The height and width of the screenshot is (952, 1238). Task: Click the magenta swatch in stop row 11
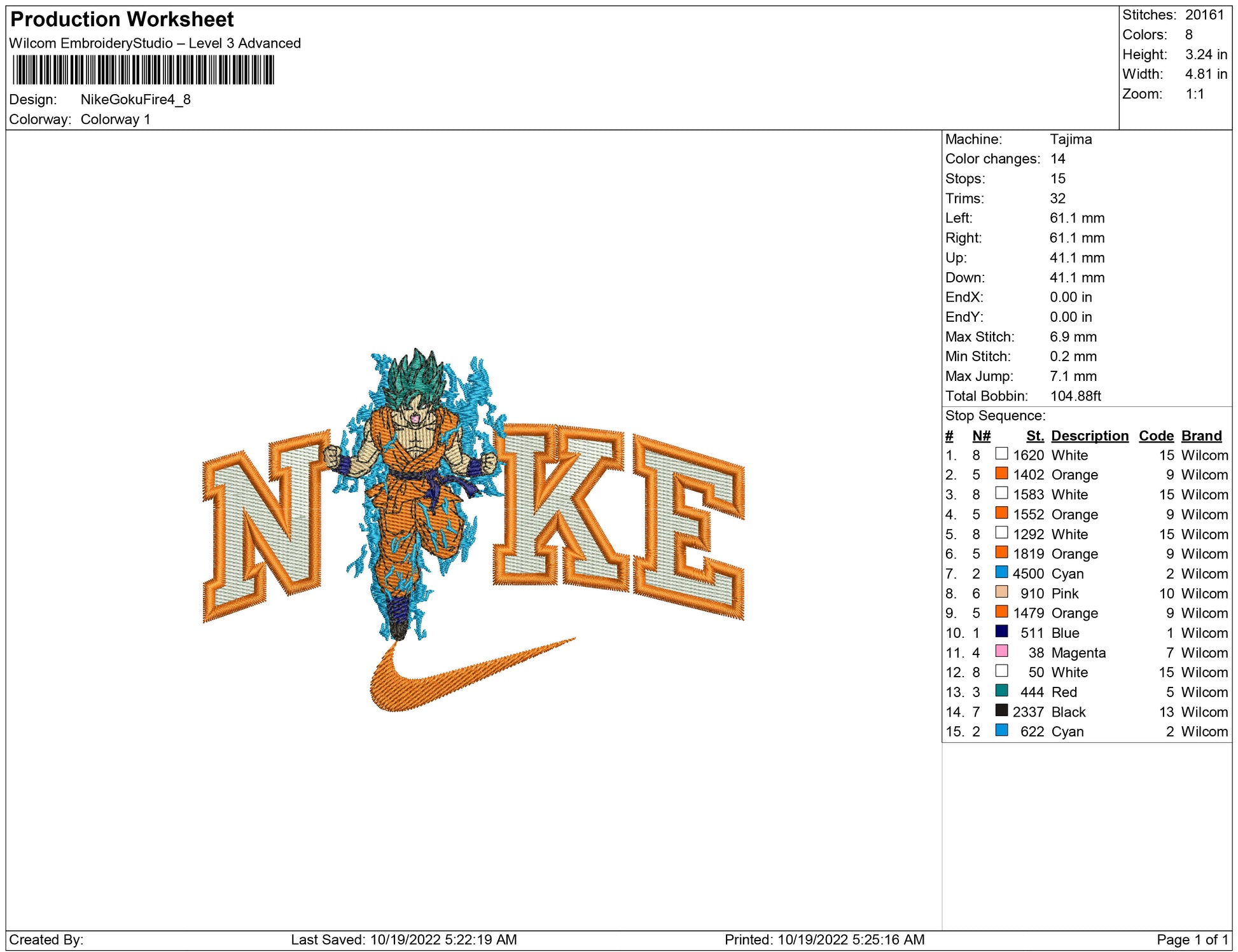click(x=1001, y=651)
